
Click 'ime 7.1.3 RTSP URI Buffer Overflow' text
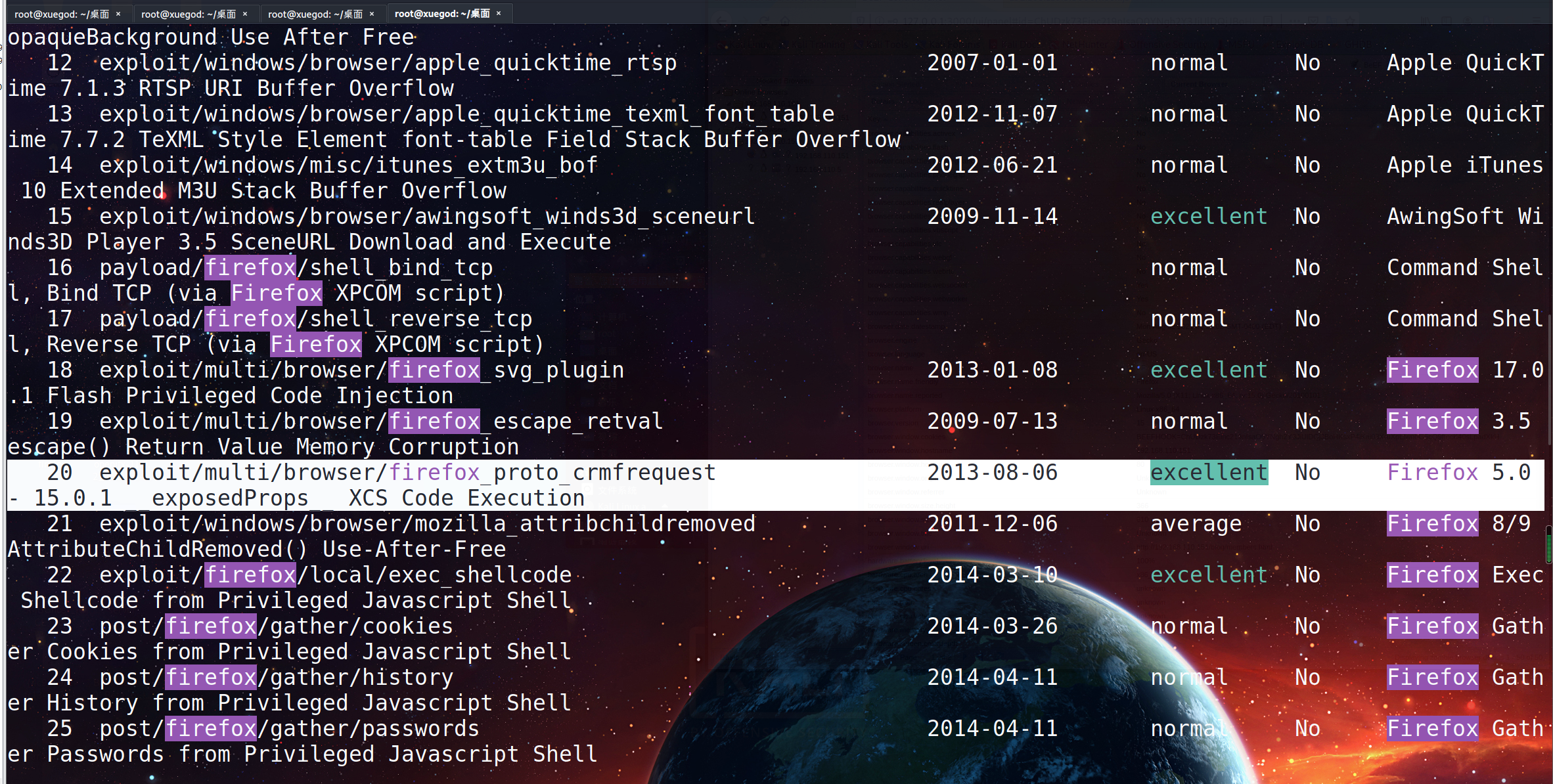[x=231, y=89]
